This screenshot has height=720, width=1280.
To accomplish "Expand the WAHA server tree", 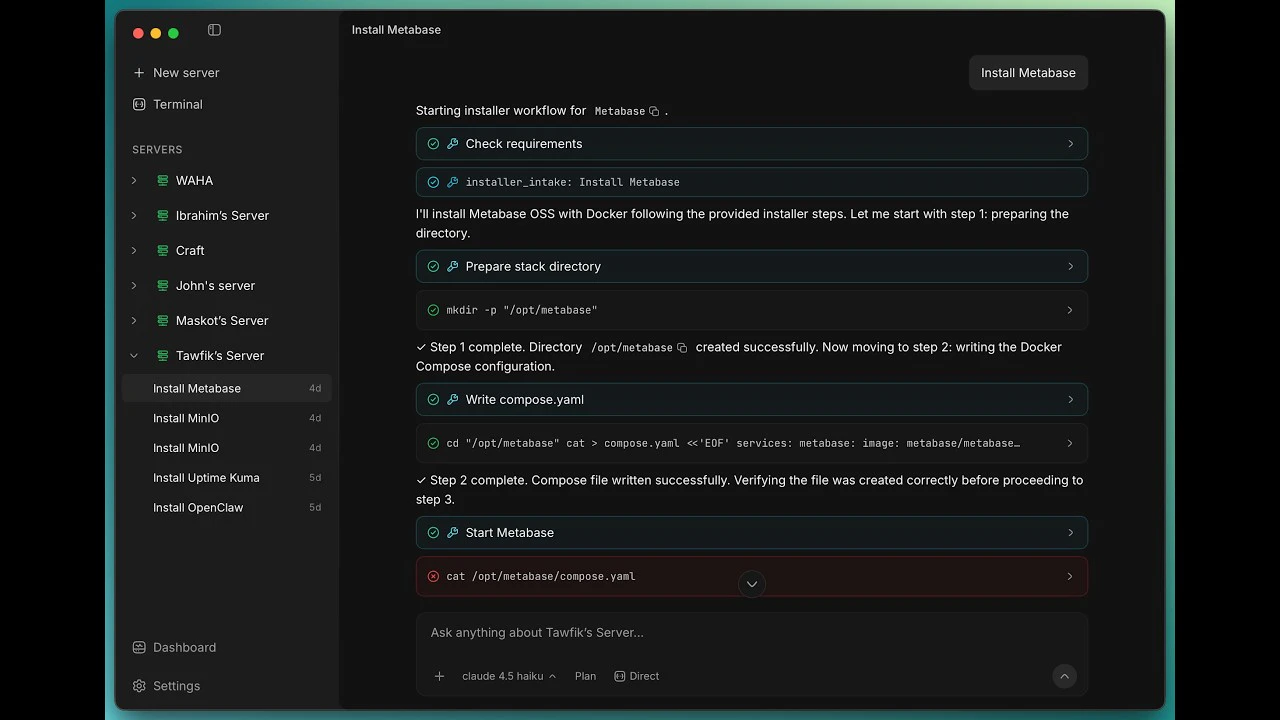I will coord(134,181).
